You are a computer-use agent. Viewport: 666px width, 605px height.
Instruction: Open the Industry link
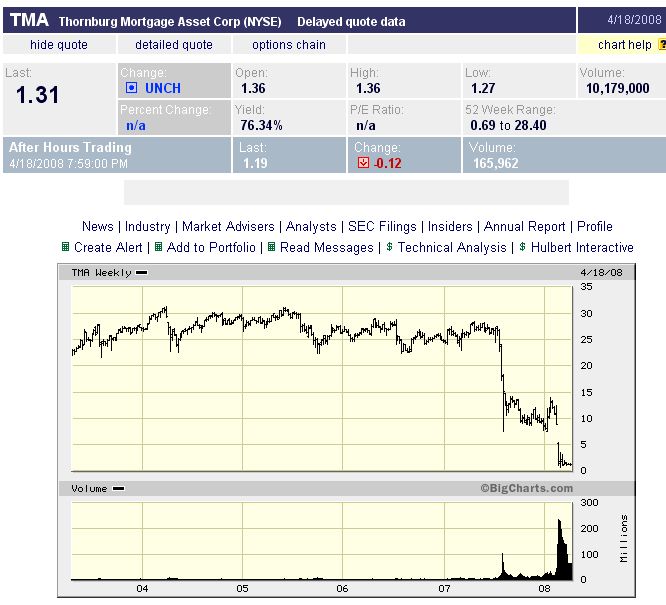(x=147, y=226)
